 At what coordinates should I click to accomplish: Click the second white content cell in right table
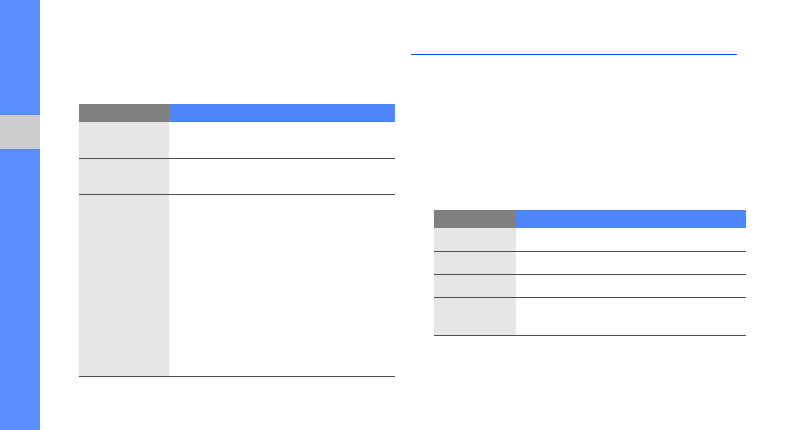click(631, 263)
